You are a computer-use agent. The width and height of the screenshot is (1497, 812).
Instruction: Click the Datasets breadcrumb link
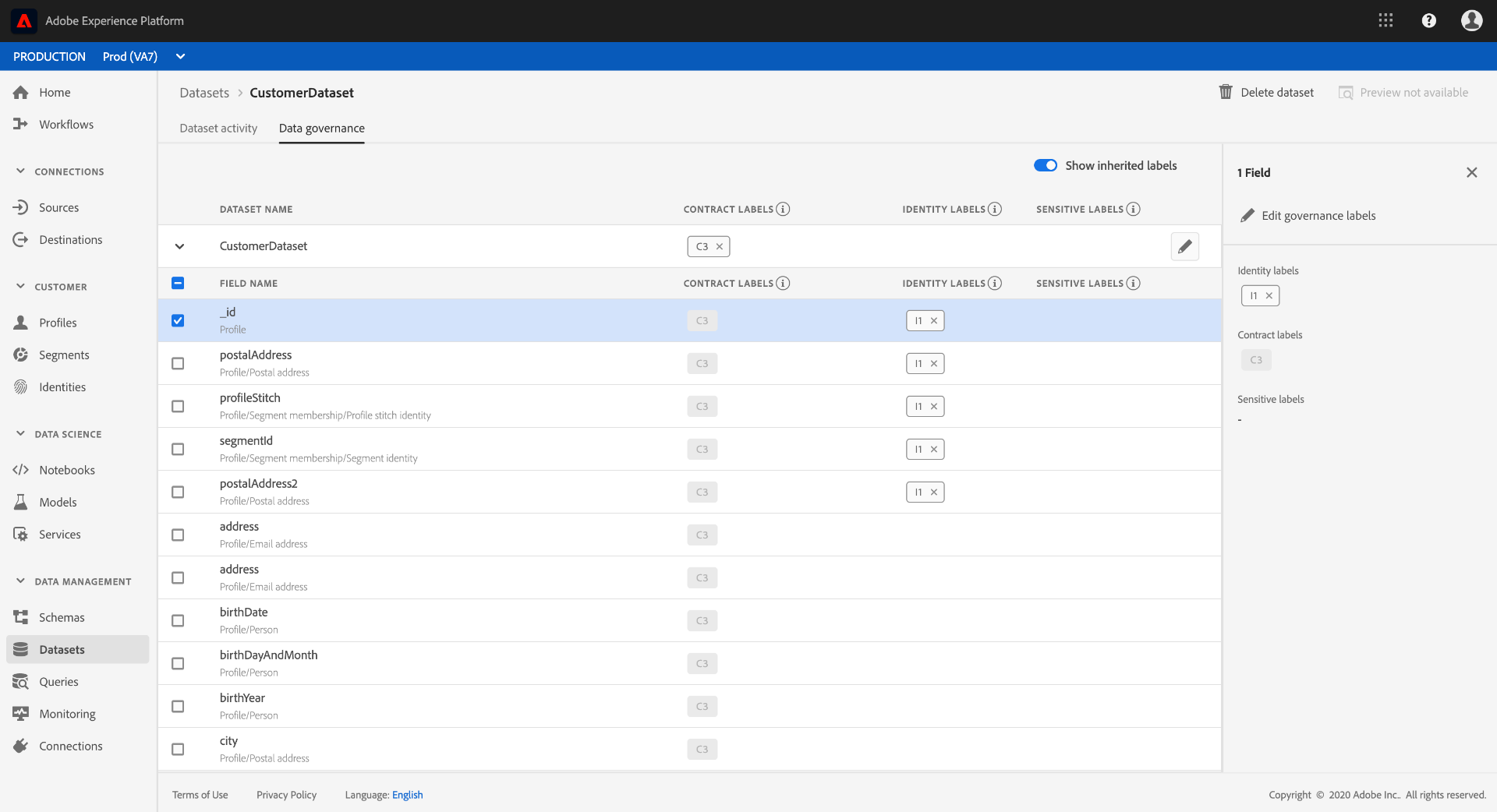(204, 93)
